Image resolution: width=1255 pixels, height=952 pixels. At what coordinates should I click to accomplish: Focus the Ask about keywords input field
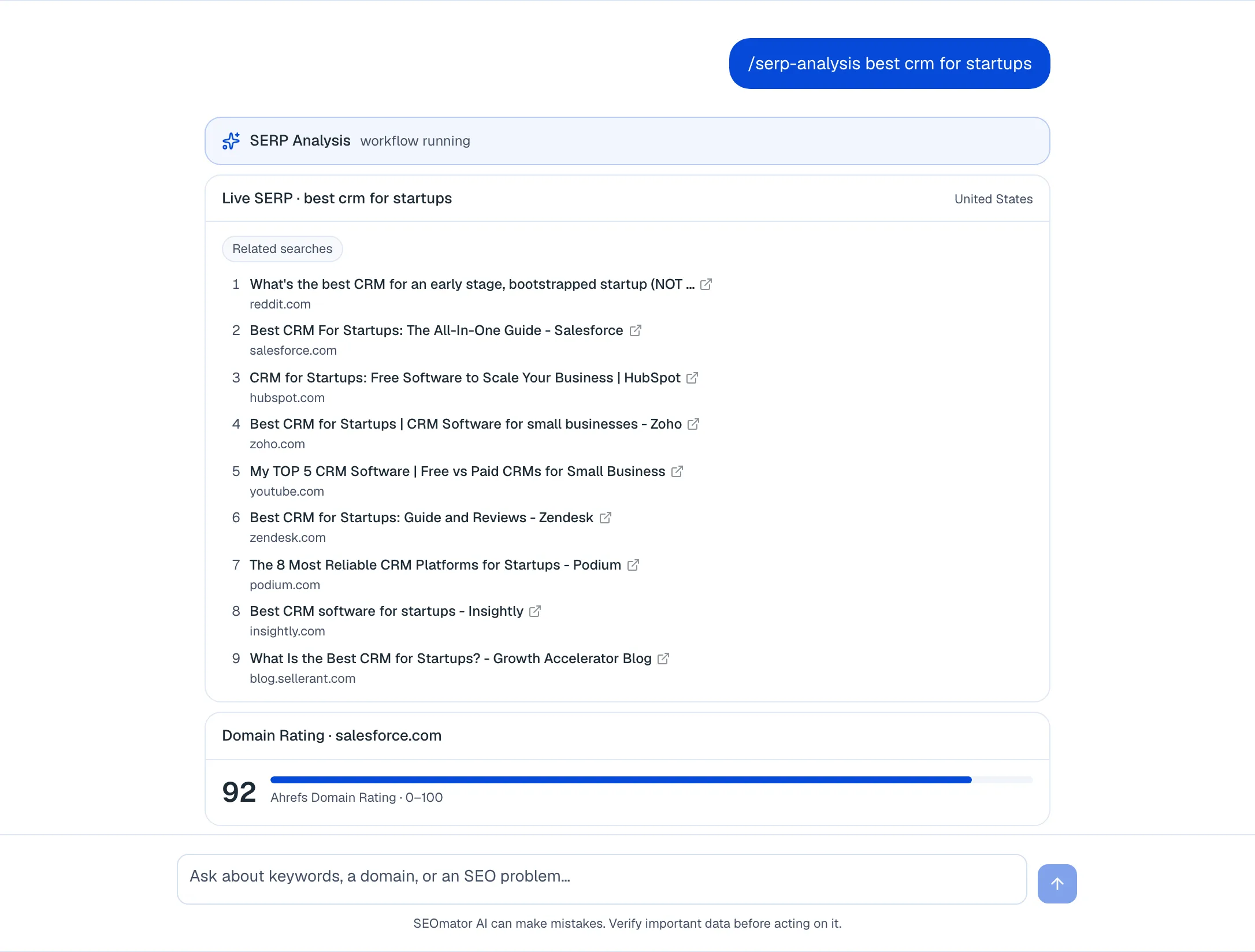tap(602, 879)
